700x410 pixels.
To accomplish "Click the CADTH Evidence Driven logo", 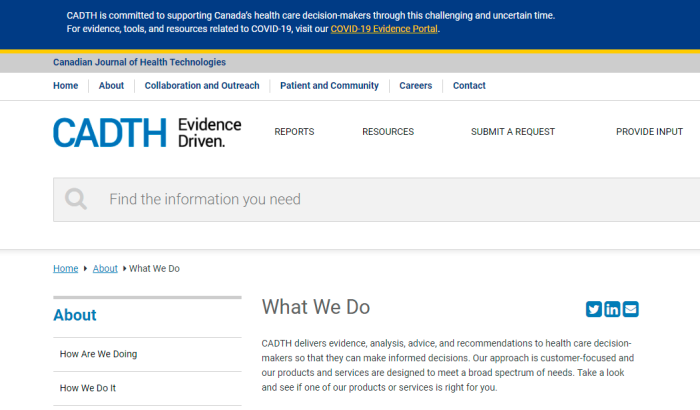I will click(x=147, y=133).
